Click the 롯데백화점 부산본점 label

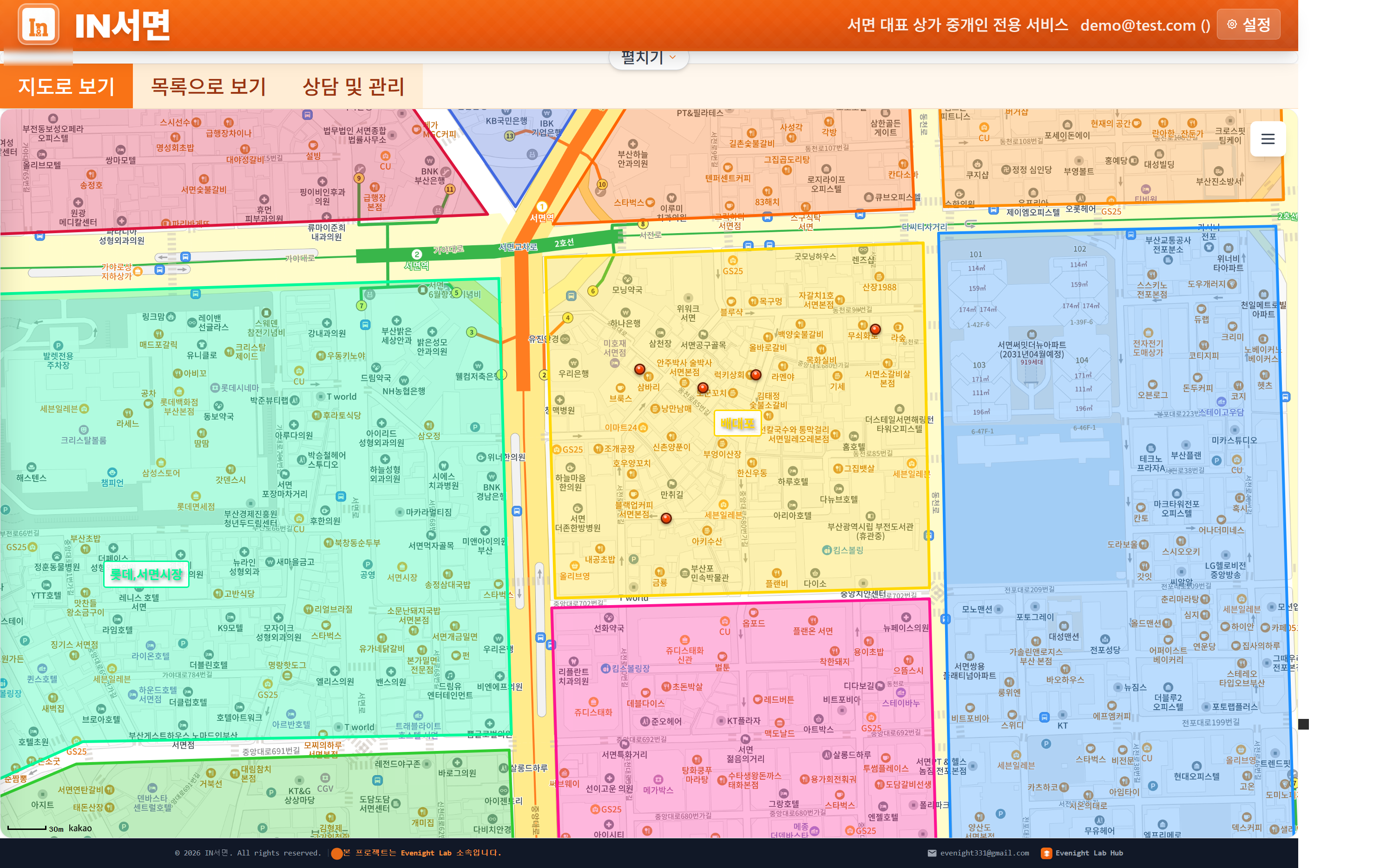[178, 406]
